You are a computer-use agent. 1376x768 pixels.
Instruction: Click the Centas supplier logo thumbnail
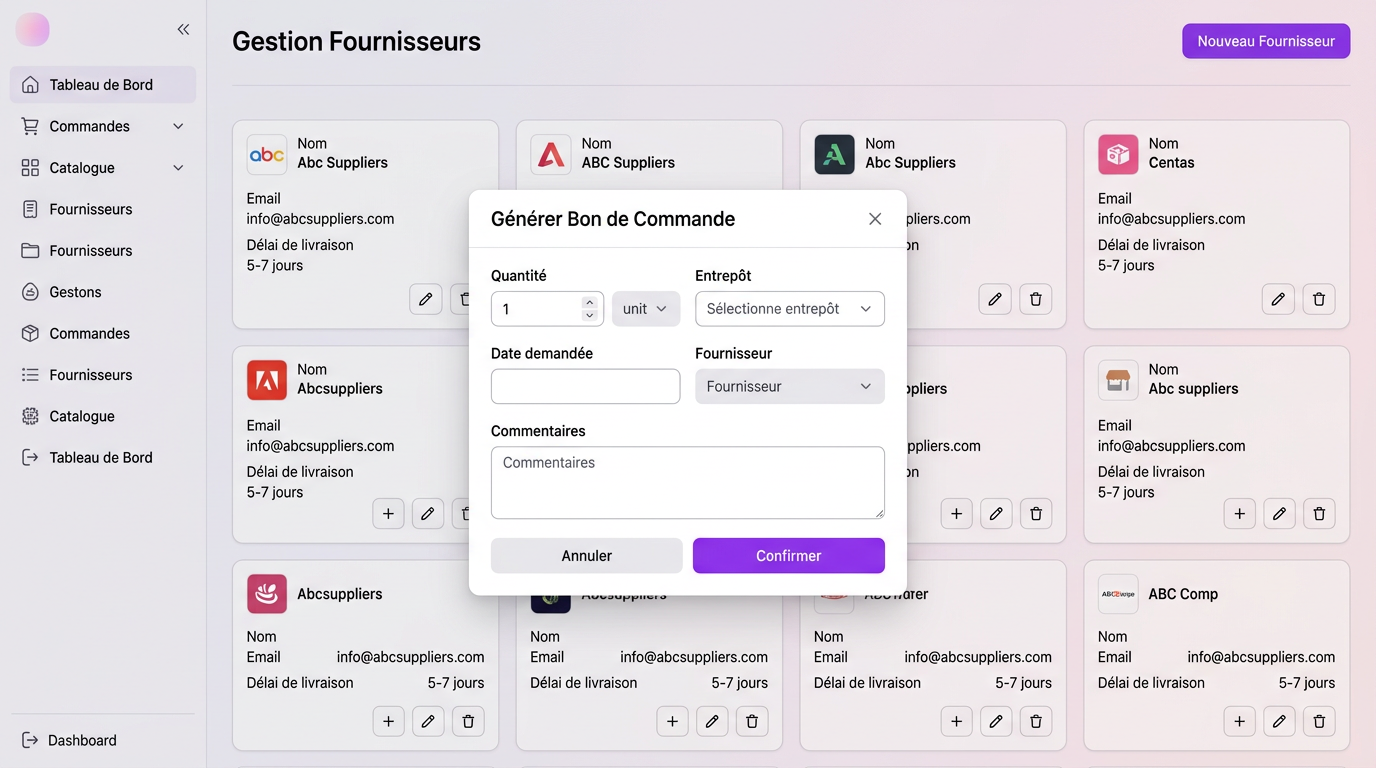pos(1118,155)
